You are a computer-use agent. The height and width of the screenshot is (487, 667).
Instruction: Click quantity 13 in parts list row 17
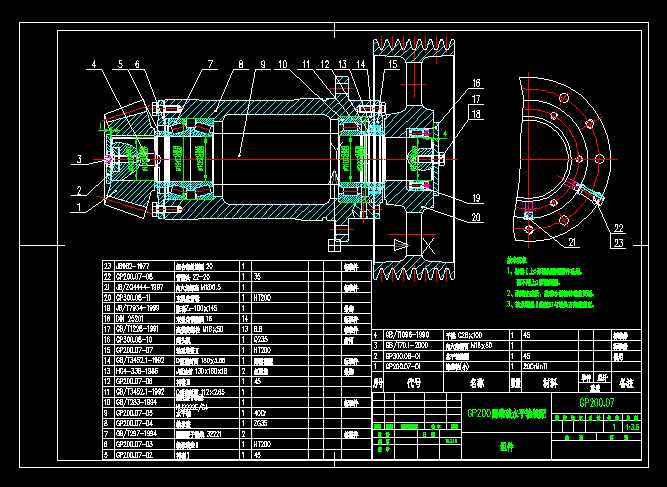point(245,329)
